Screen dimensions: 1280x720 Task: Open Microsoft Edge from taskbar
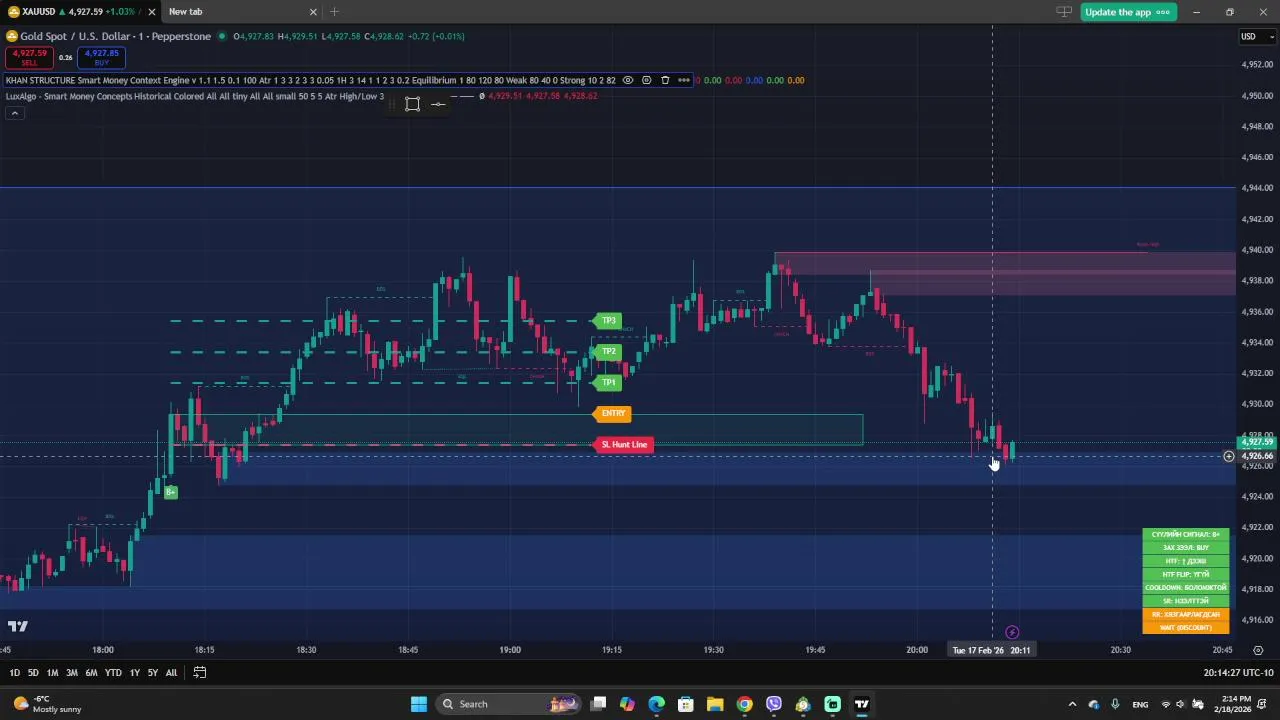coord(656,704)
